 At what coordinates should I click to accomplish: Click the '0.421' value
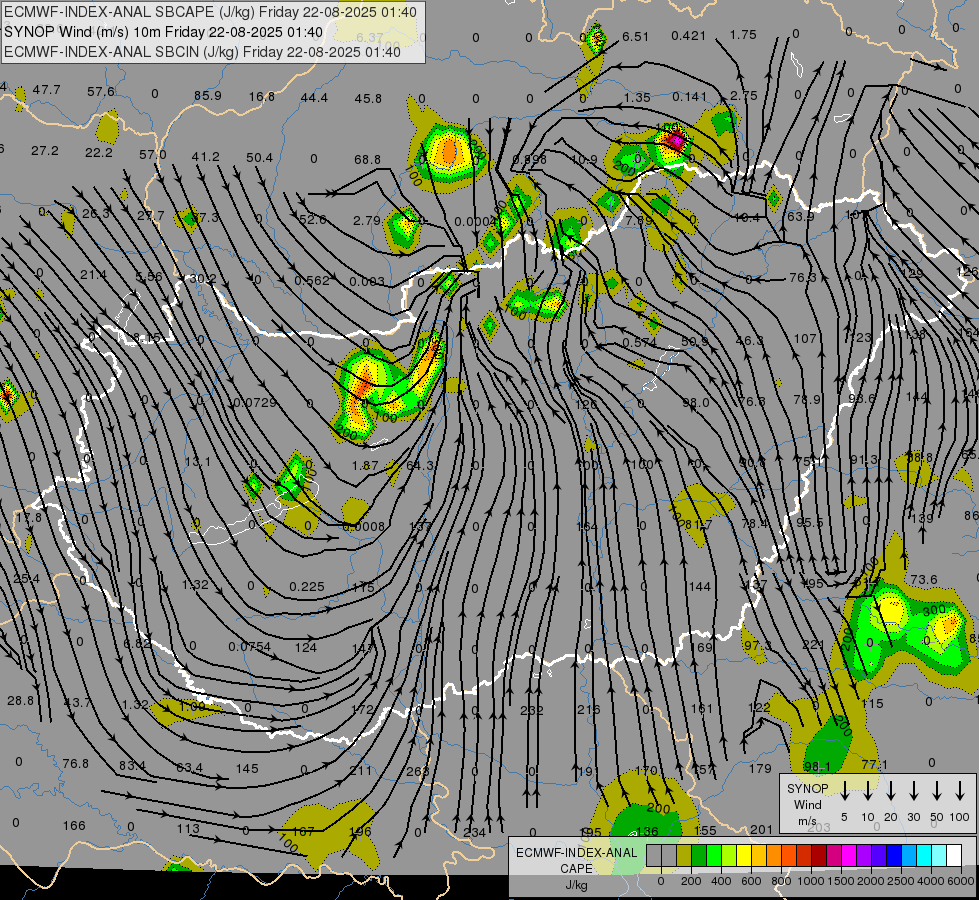[688, 36]
